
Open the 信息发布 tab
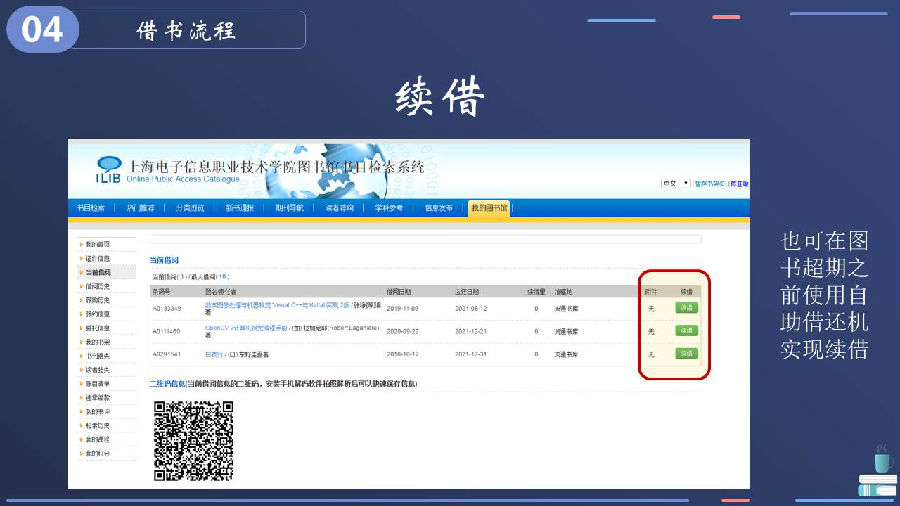[x=439, y=208]
